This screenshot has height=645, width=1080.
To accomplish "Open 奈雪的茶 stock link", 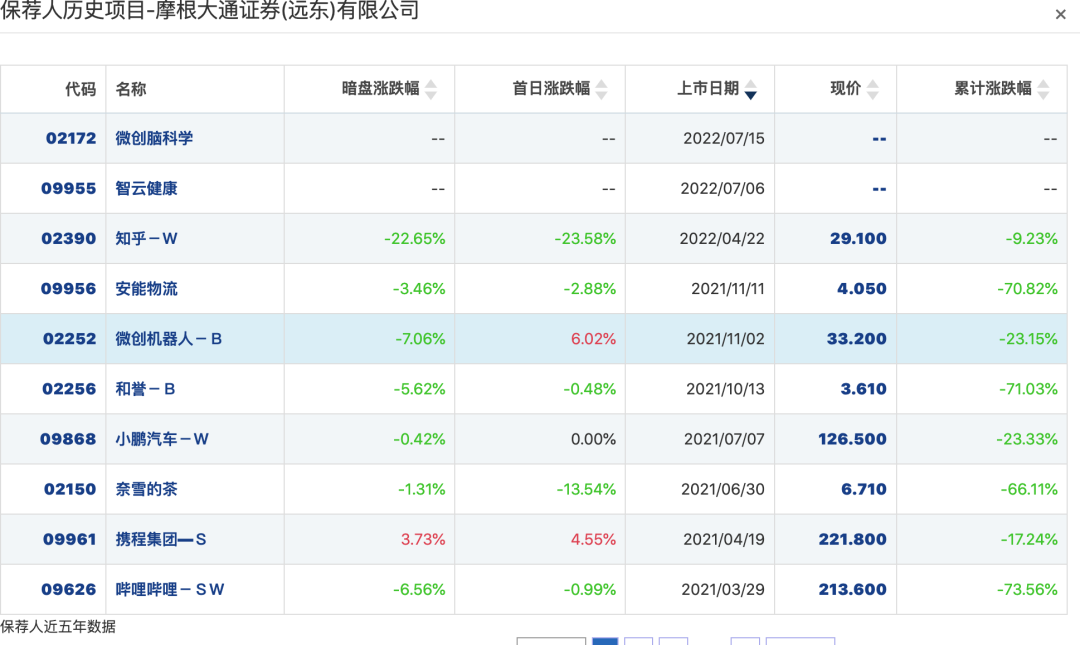I will click(146, 489).
